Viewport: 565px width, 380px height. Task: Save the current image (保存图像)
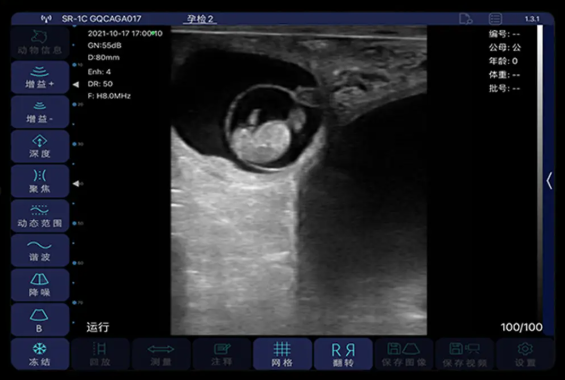[404, 354]
